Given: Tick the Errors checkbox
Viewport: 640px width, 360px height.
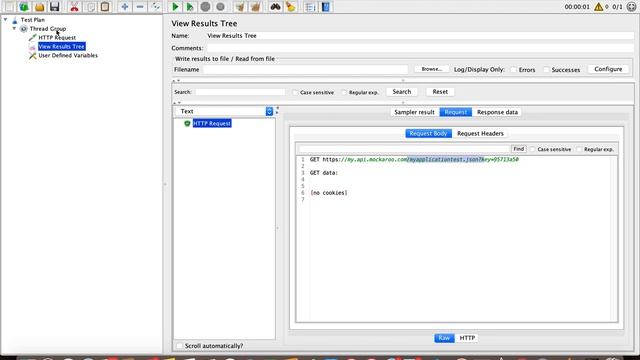Looking at the screenshot, I should [x=514, y=70].
